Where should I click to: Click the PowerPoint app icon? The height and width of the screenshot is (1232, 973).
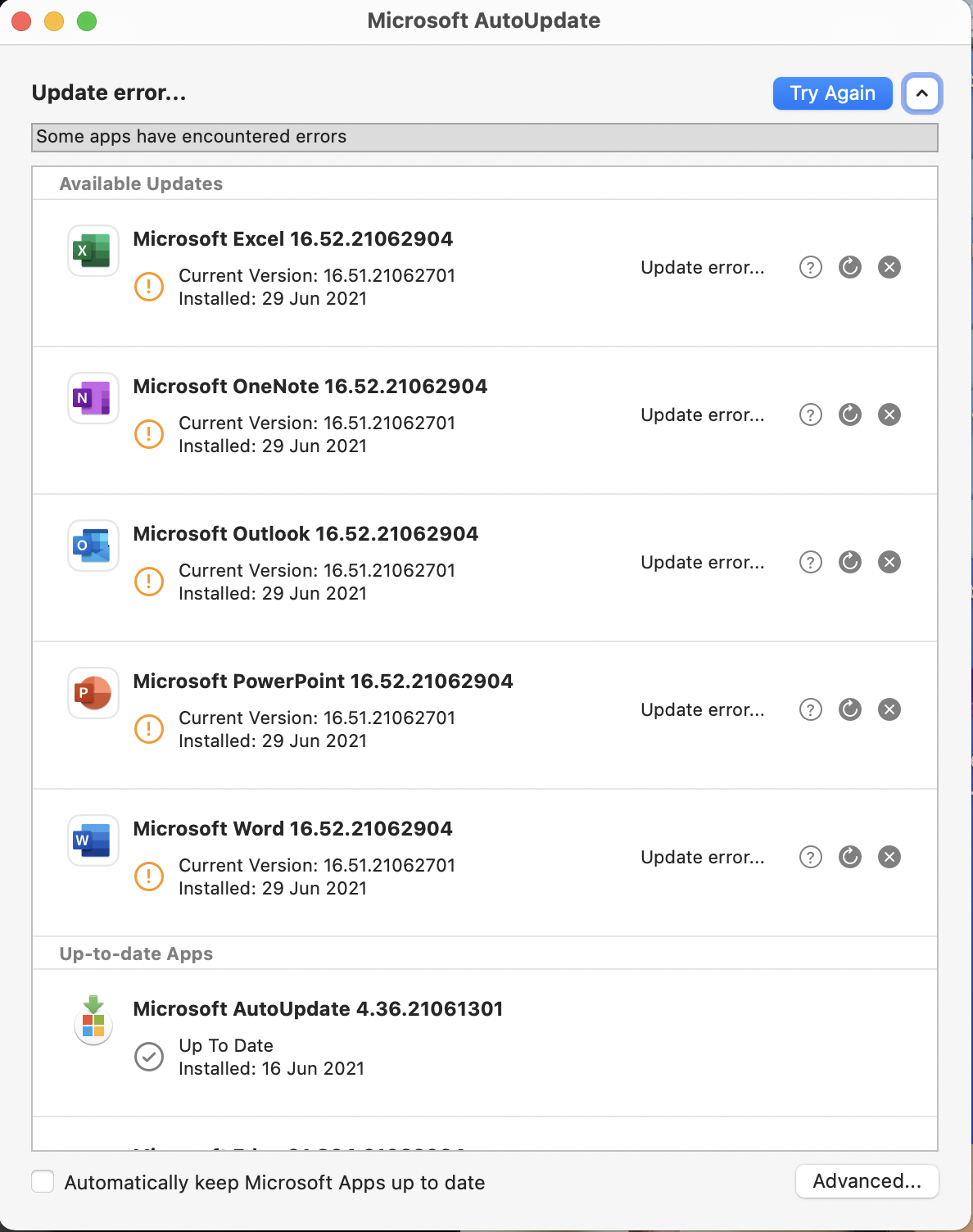click(x=93, y=693)
